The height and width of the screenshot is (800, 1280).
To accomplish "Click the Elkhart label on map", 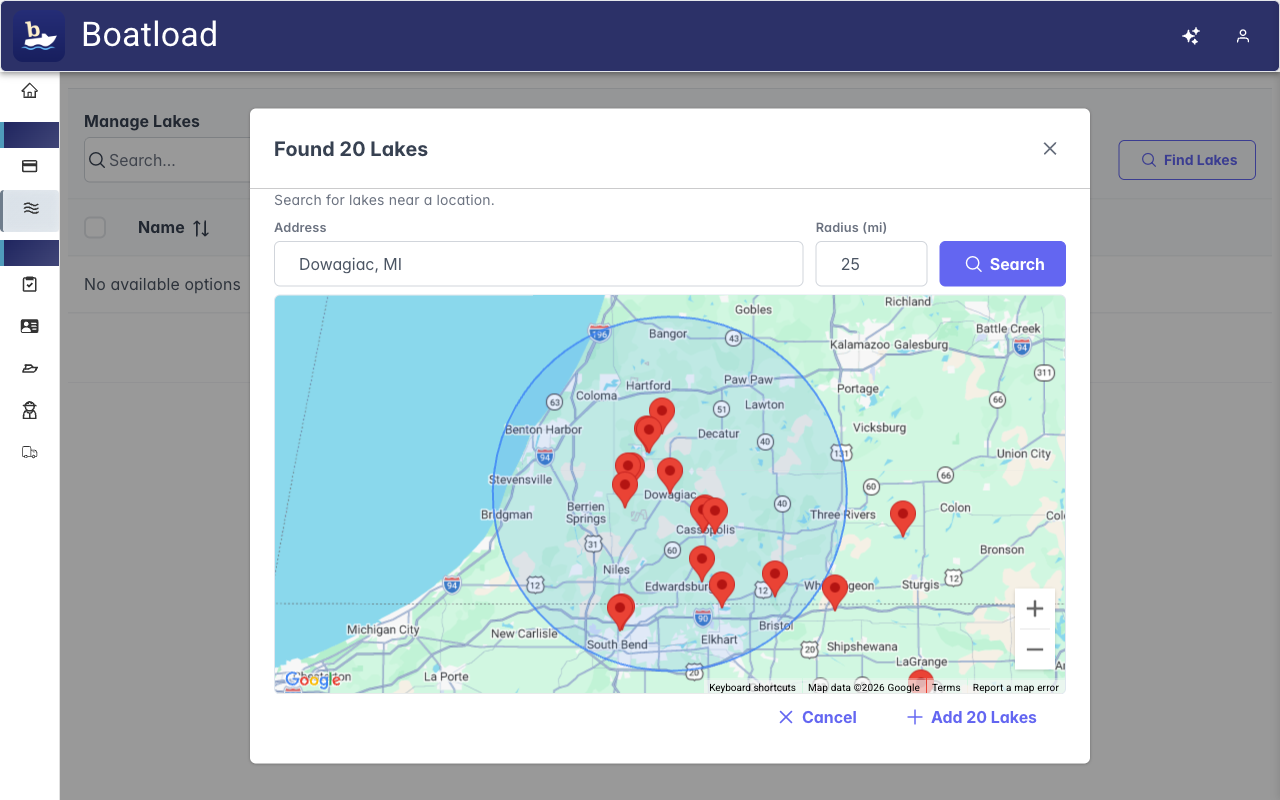I will click(719, 639).
